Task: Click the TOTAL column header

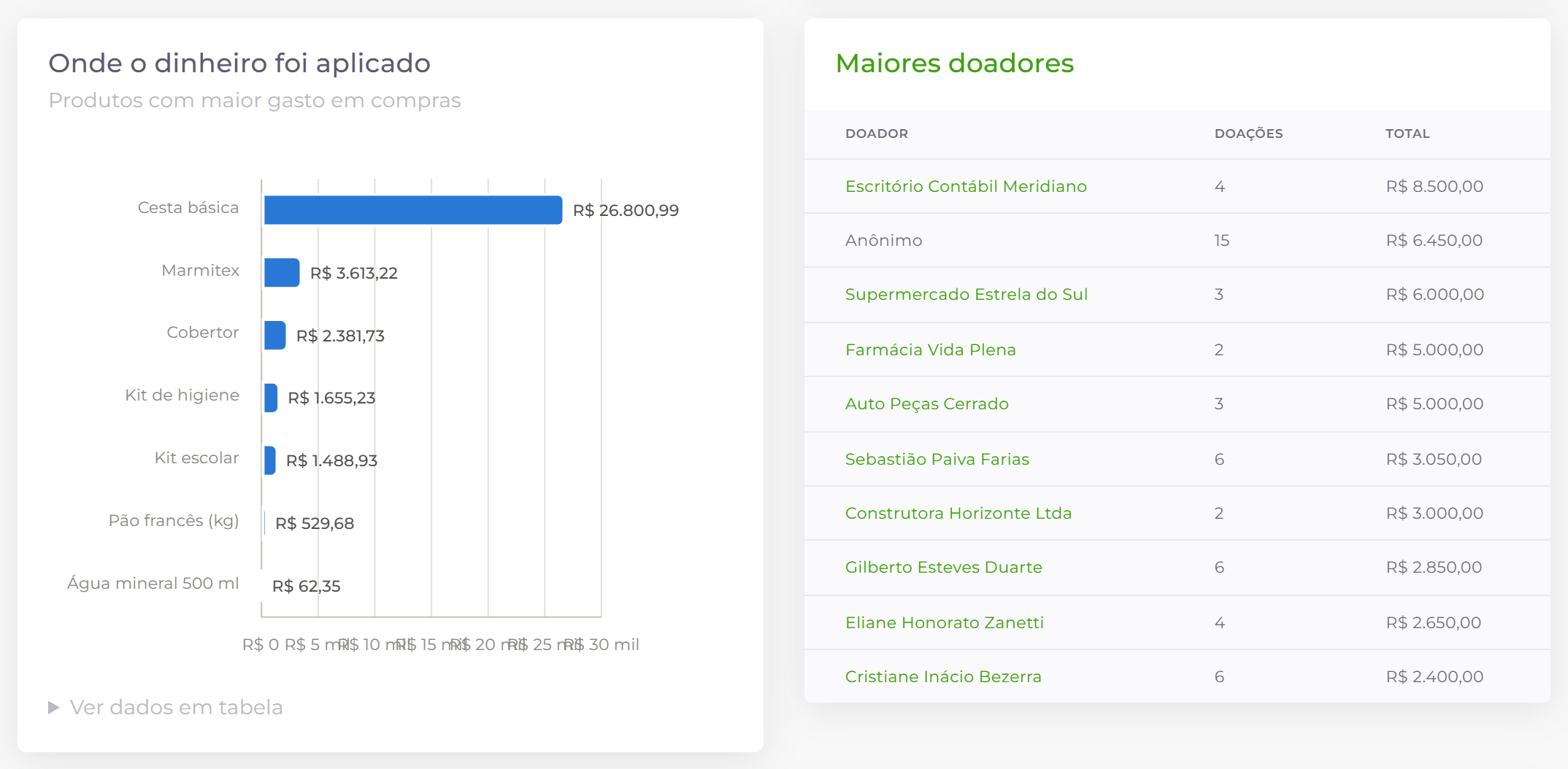Action: point(1408,134)
